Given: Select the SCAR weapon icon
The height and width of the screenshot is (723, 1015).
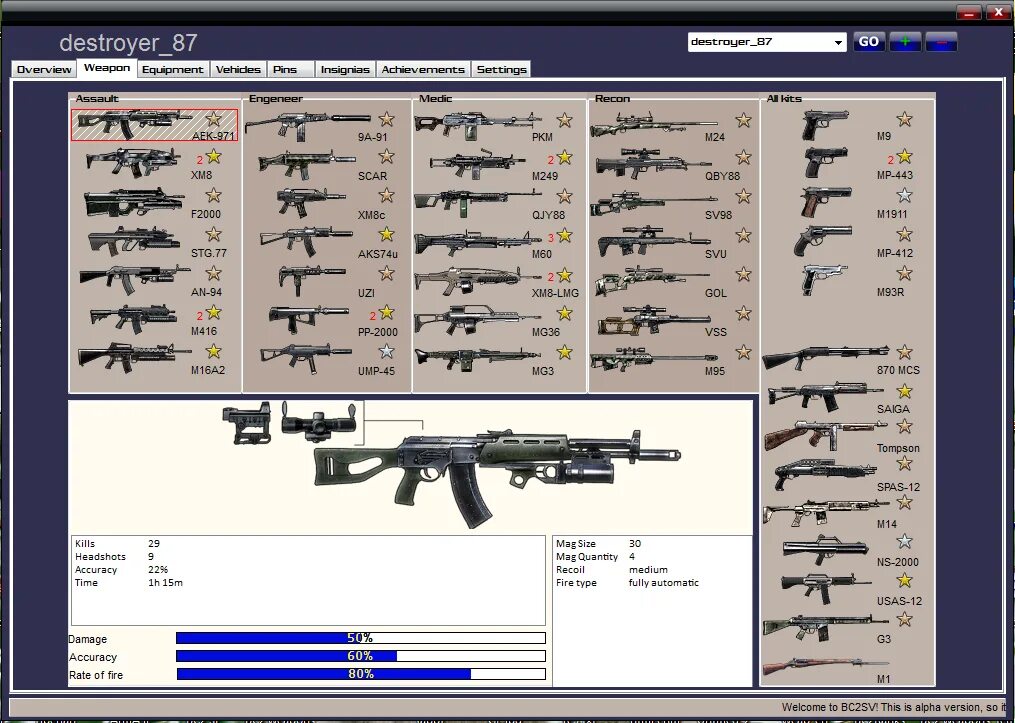Looking at the screenshot, I should (307, 164).
